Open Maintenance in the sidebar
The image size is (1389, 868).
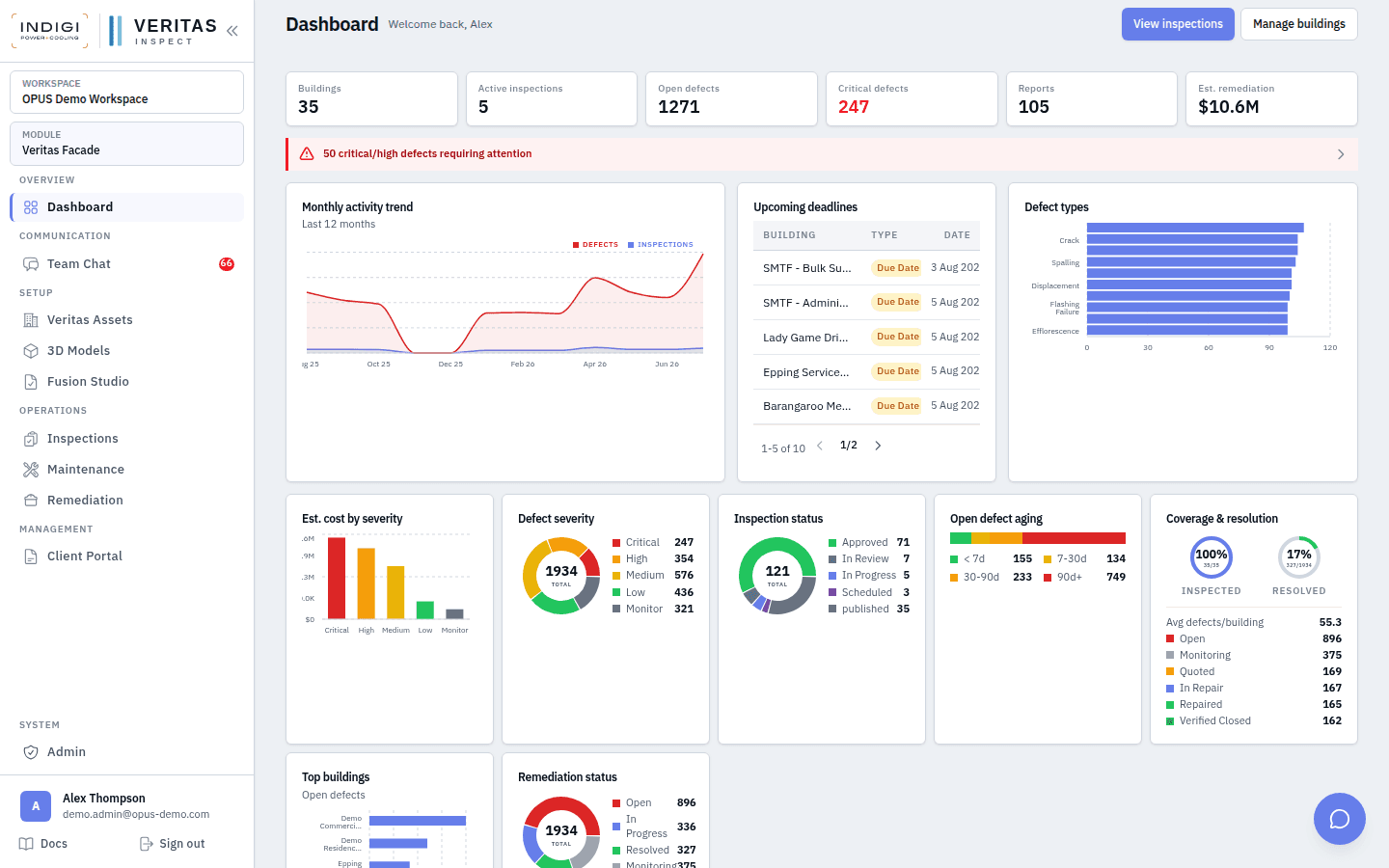pos(126,470)
